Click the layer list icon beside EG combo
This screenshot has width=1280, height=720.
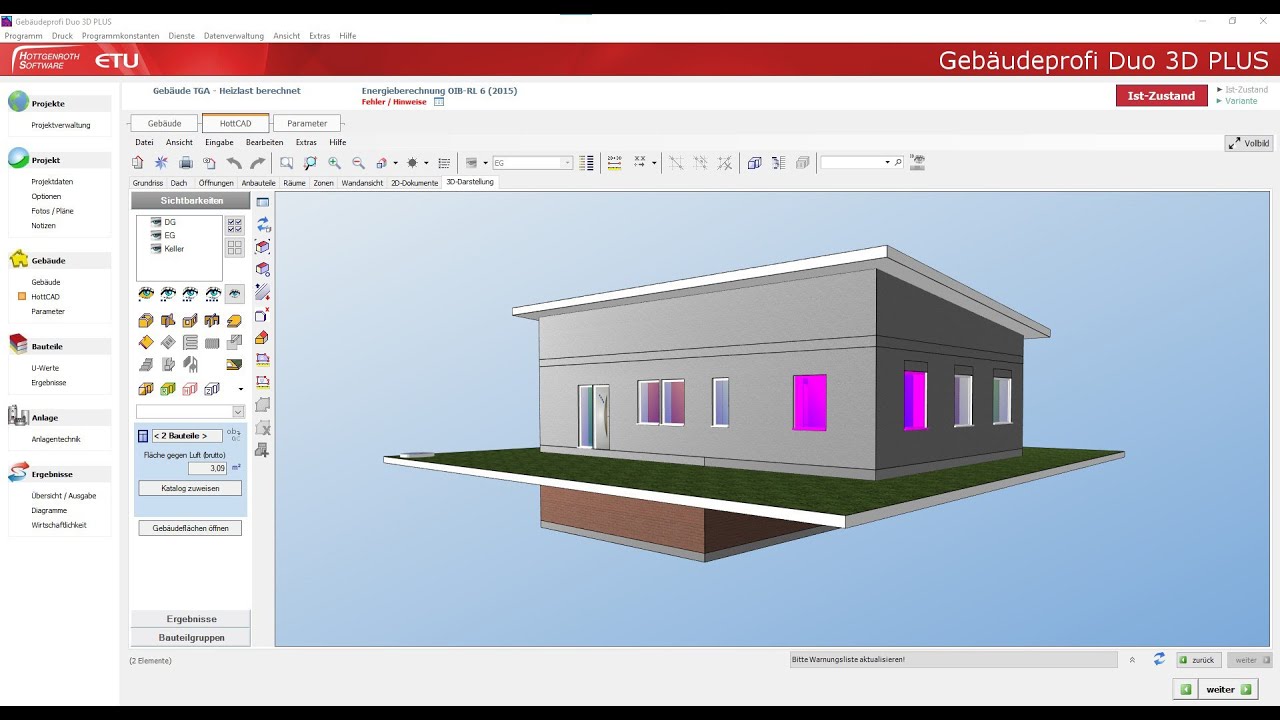586,162
